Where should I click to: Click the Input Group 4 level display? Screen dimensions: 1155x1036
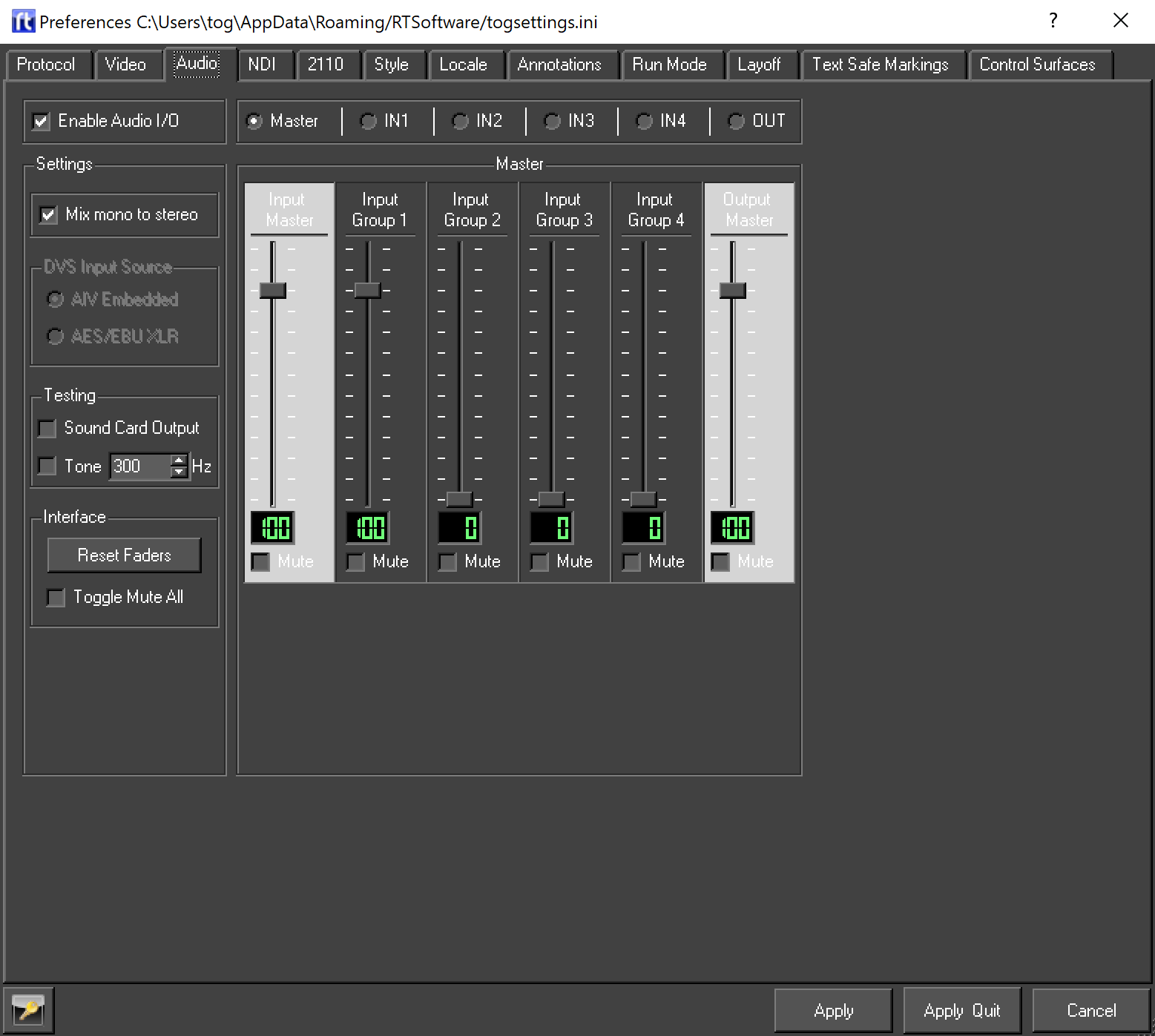click(643, 528)
